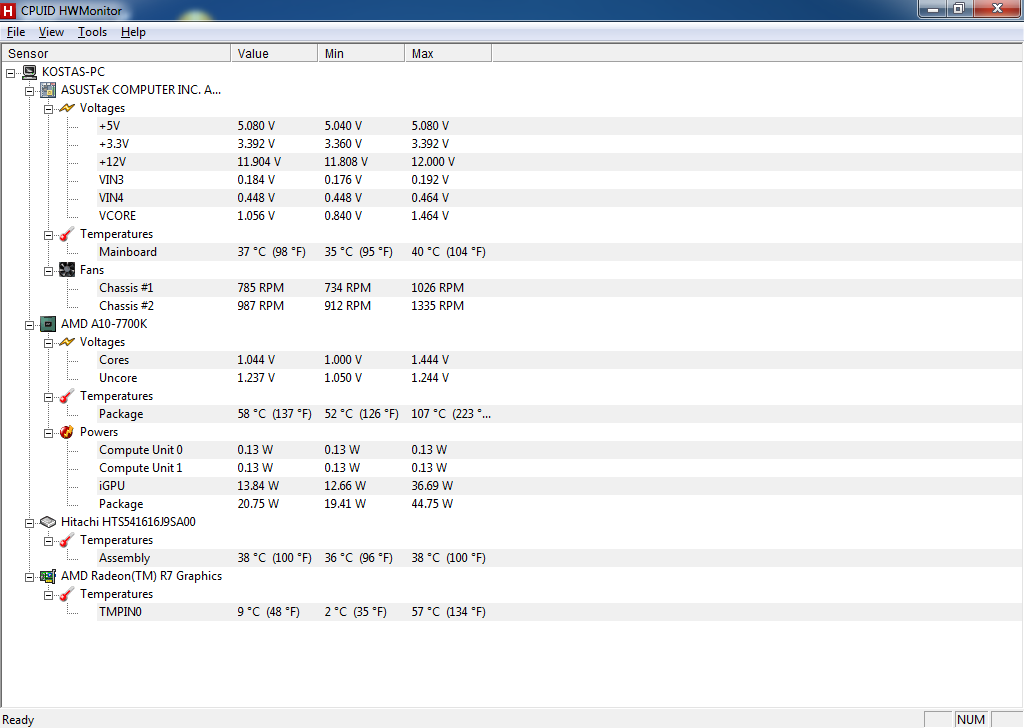
Task: Select the Assembly temperature row
Action: coord(560,558)
